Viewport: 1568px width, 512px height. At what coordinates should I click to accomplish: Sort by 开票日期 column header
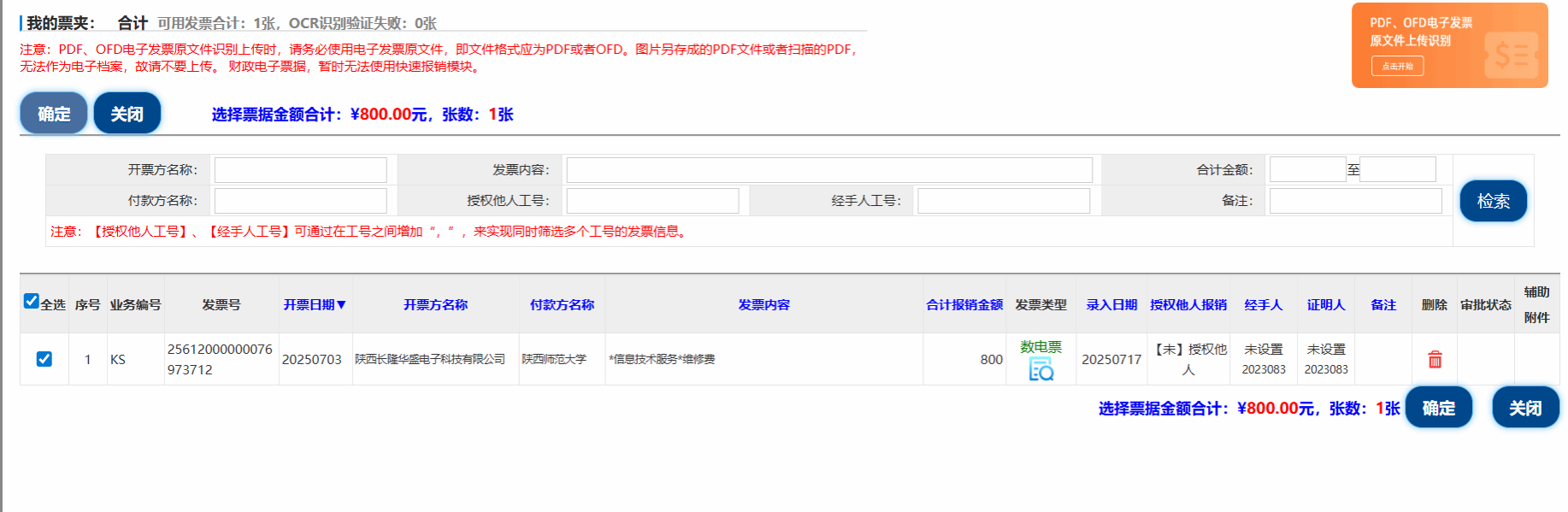[x=314, y=305]
